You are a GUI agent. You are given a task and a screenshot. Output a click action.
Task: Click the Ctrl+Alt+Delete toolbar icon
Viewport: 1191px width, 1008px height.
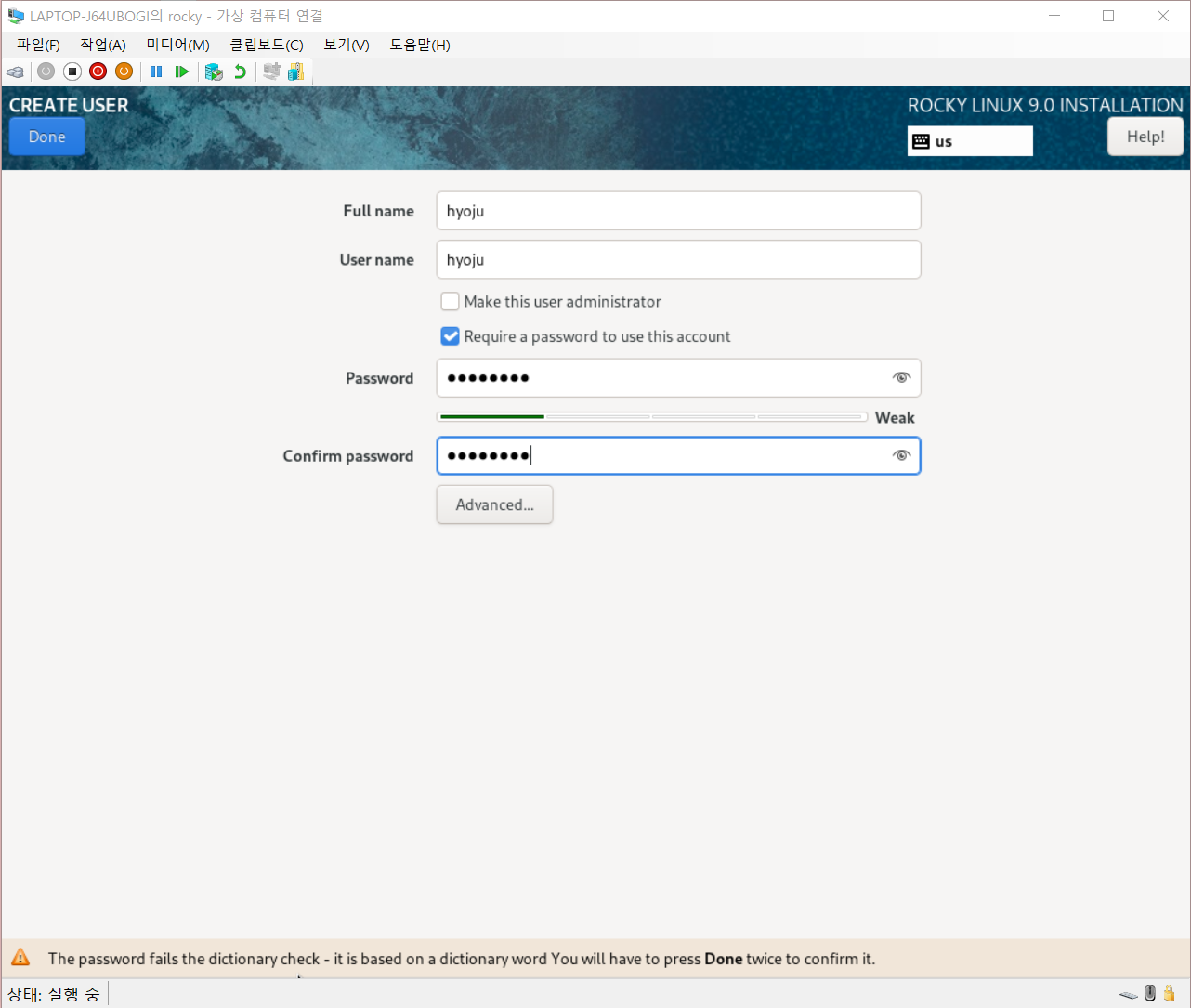[x=15, y=72]
